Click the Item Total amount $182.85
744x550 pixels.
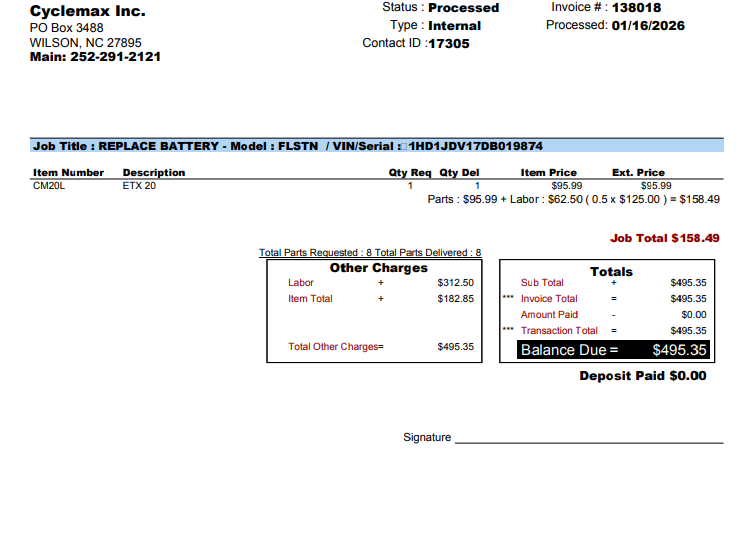(x=455, y=299)
